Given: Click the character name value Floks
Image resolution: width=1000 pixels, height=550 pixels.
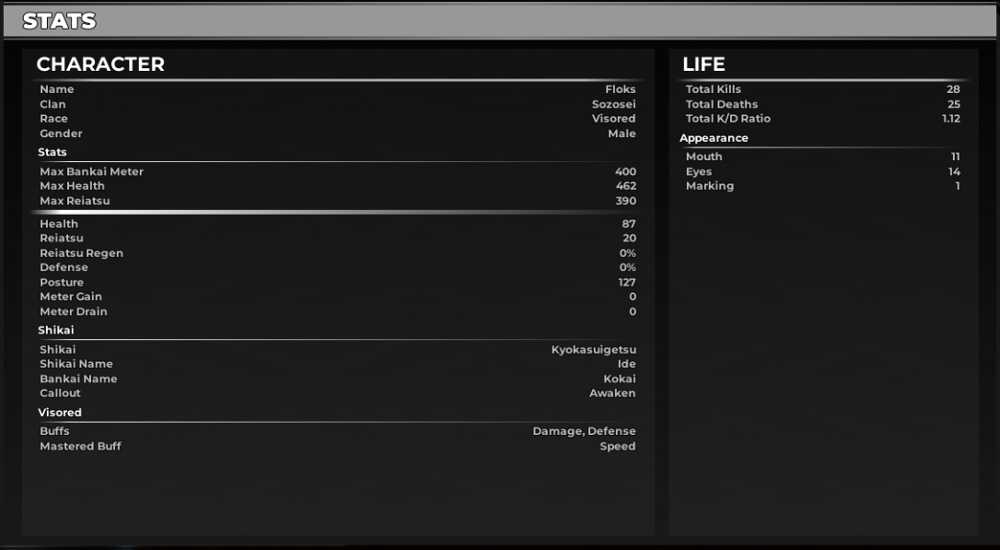Looking at the screenshot, I should click(x=620, y=89).
